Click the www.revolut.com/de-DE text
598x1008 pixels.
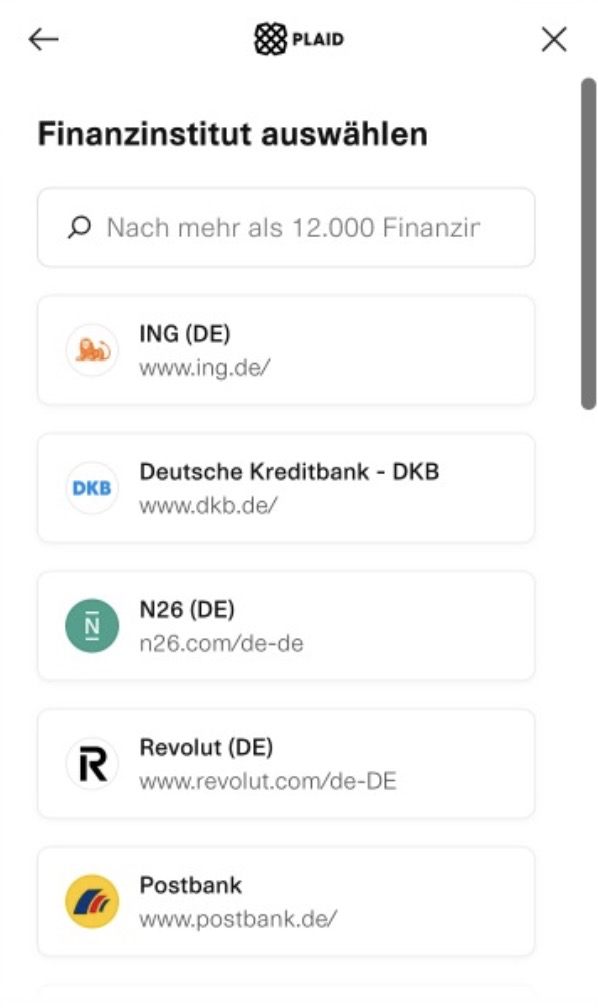267,781
